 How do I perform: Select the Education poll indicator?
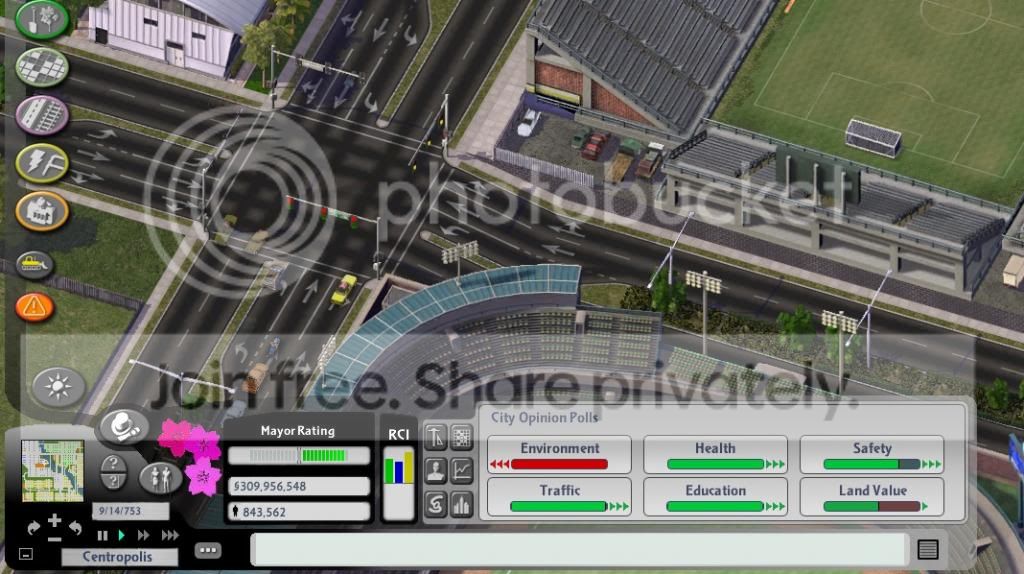pos(715,496)
